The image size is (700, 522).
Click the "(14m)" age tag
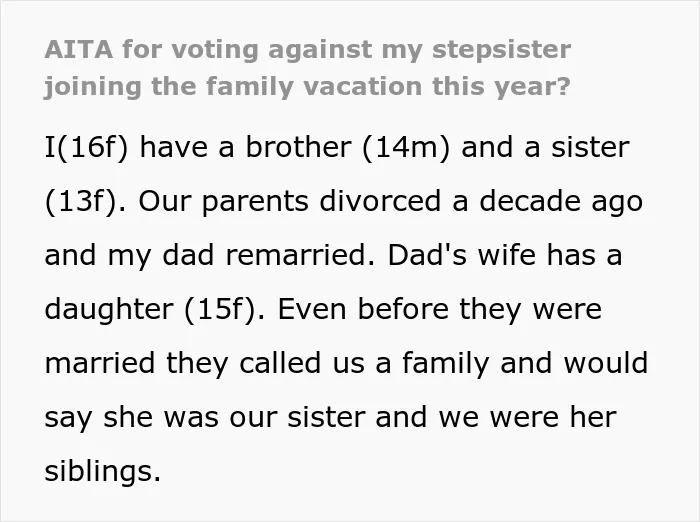pyautogui.click(x=406, y=147)
